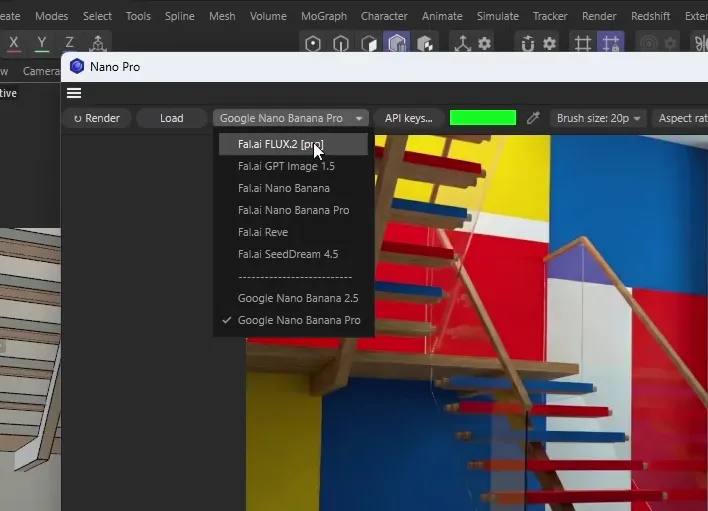Select Points mode icon
The width and height of the screenshot is (708, 511).
(313, 44)
